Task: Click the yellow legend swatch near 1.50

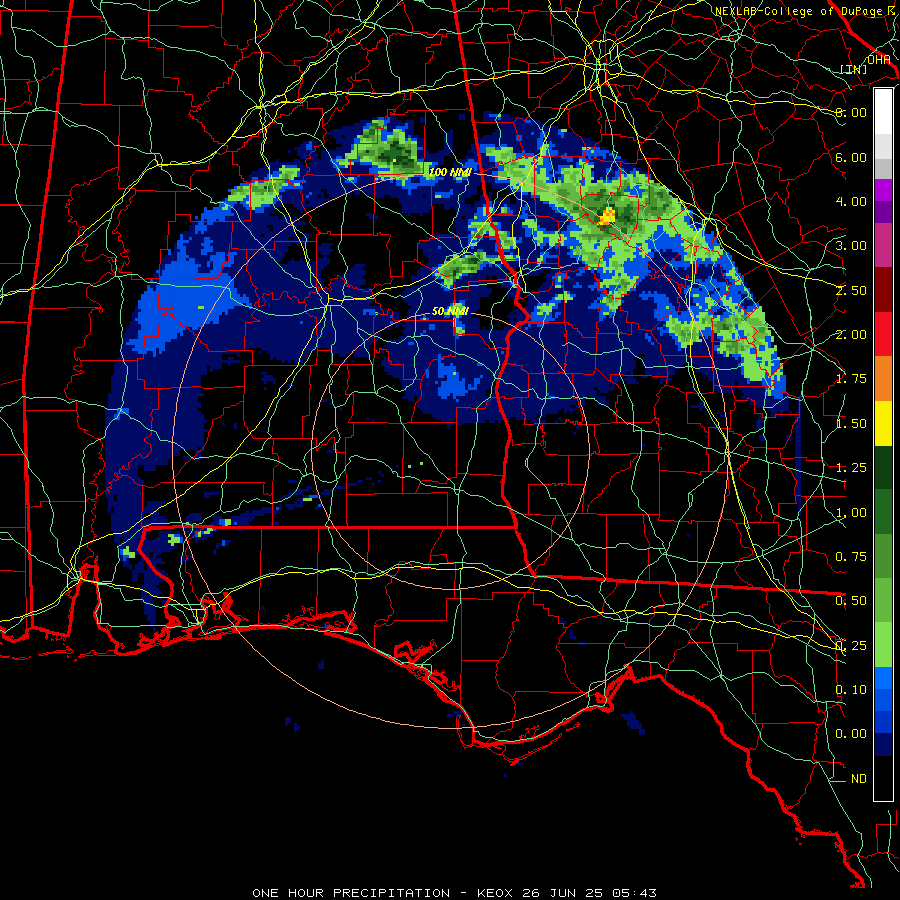Action: (883, 423)
